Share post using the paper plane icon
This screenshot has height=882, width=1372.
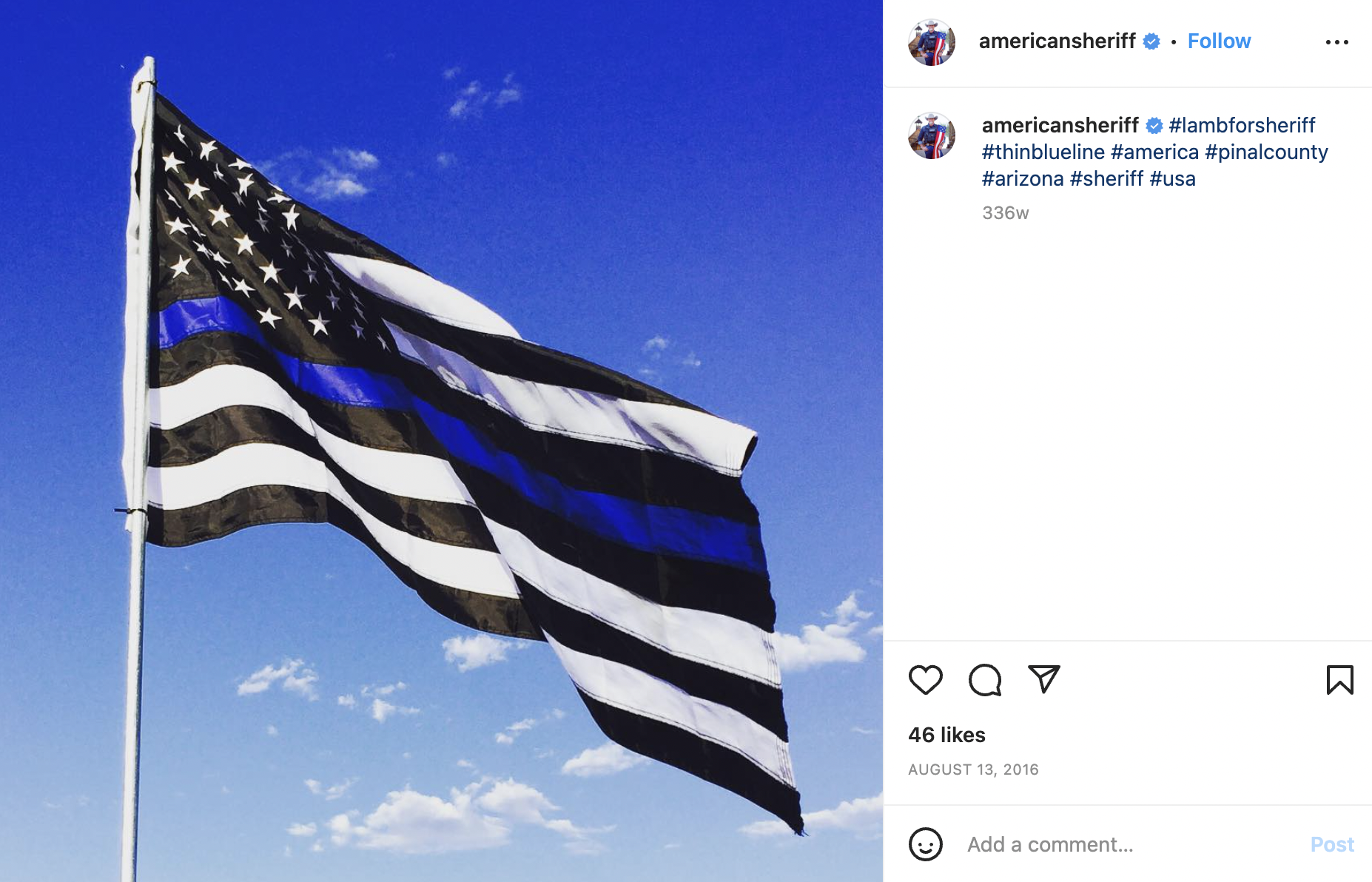[x=1044, y=679]
